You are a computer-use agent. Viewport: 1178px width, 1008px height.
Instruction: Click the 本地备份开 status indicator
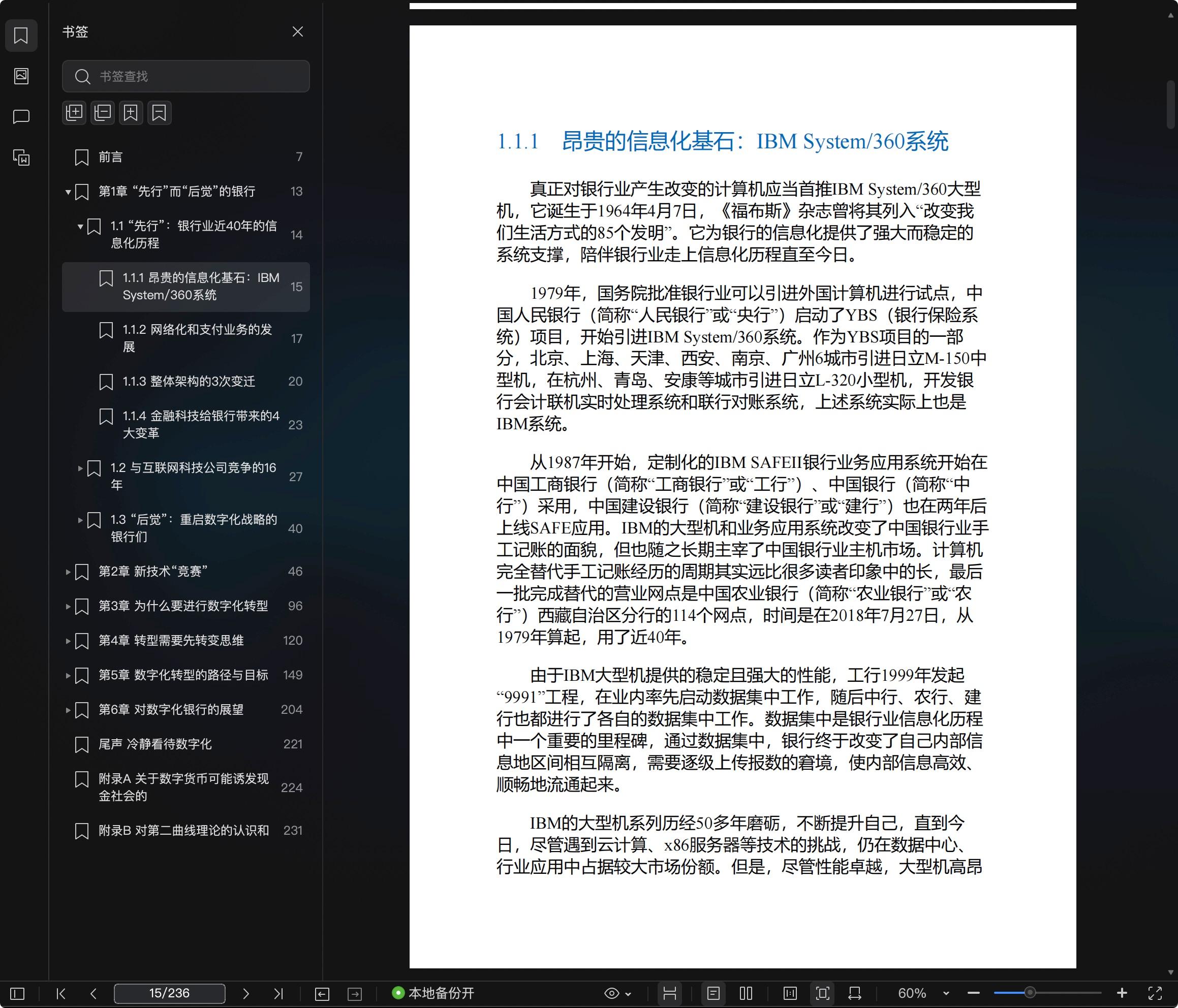pyautogui.click(x=433, y=993)
